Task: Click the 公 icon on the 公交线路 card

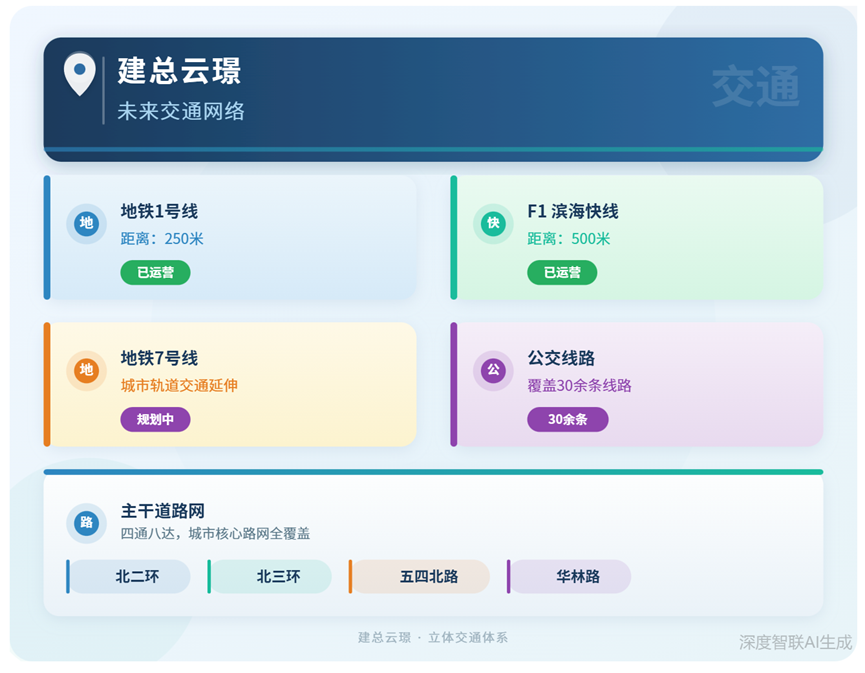Action: click(x=493, y=371)
